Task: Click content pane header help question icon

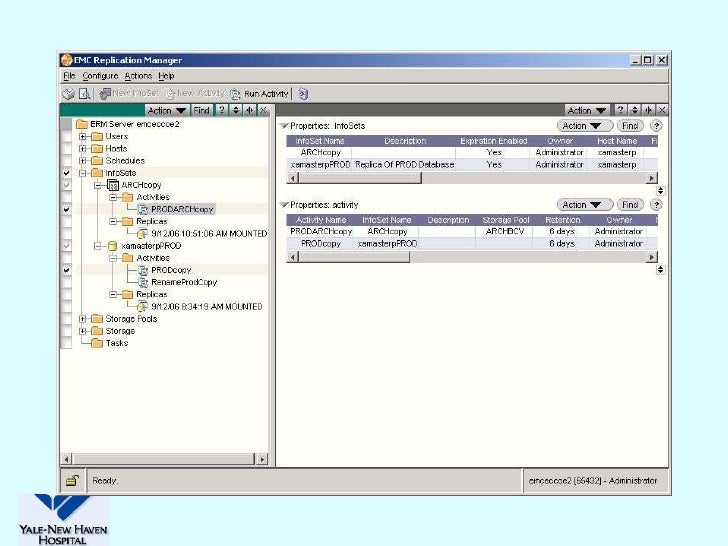Action: coord(621,110)
